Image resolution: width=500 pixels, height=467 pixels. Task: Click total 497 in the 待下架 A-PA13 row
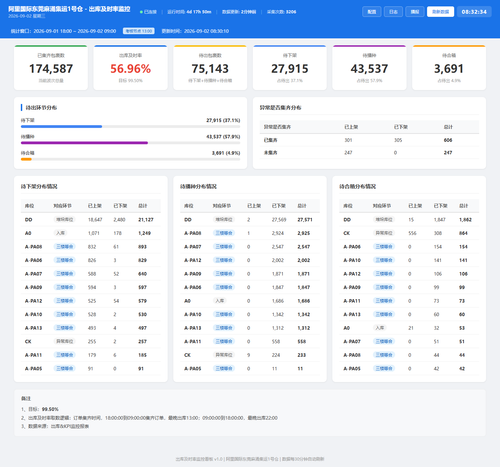click(x=142, y=328)
